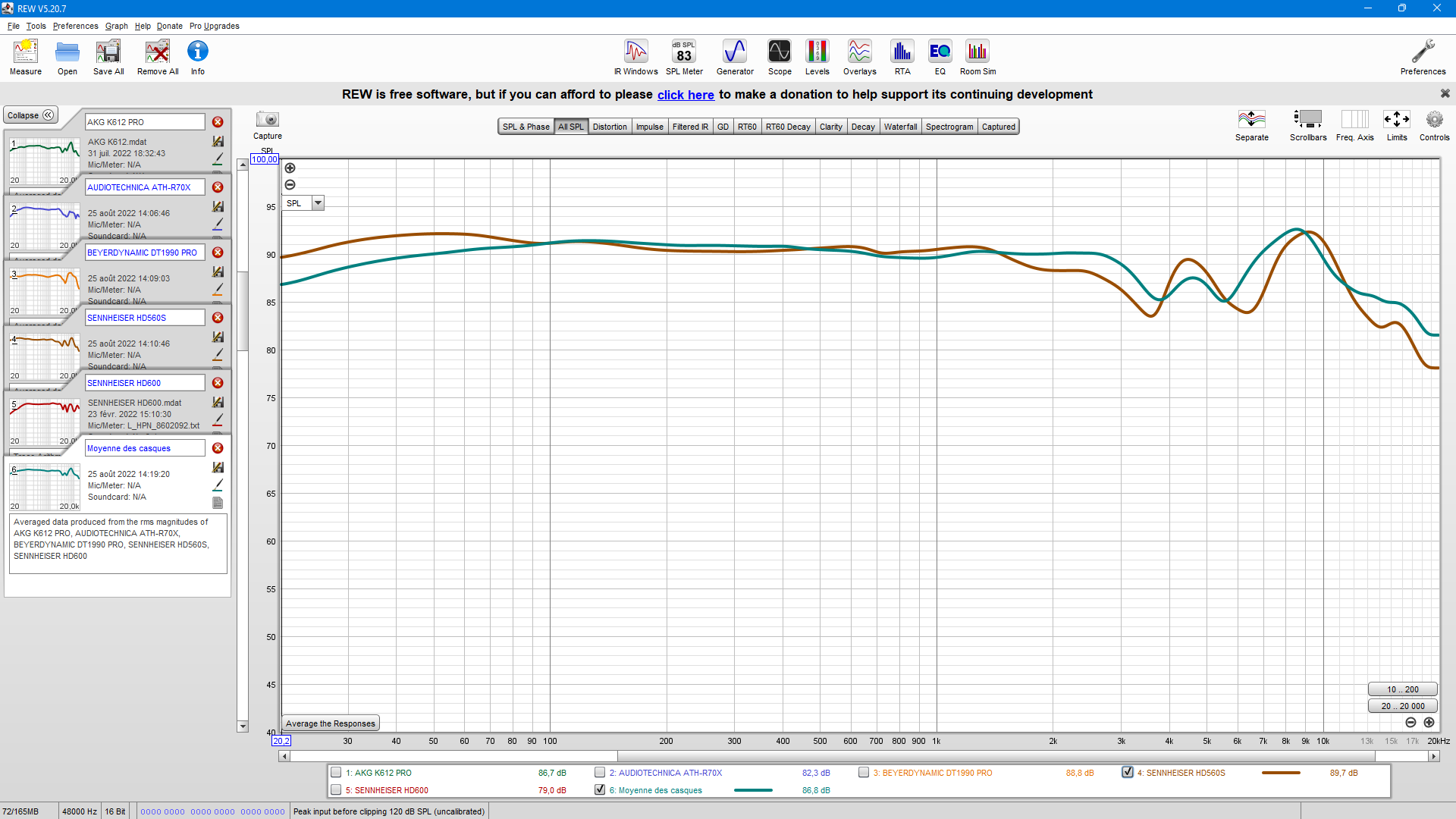Zoom in vertically with plus icon
1456x819 pixels.
pos(290,168)
